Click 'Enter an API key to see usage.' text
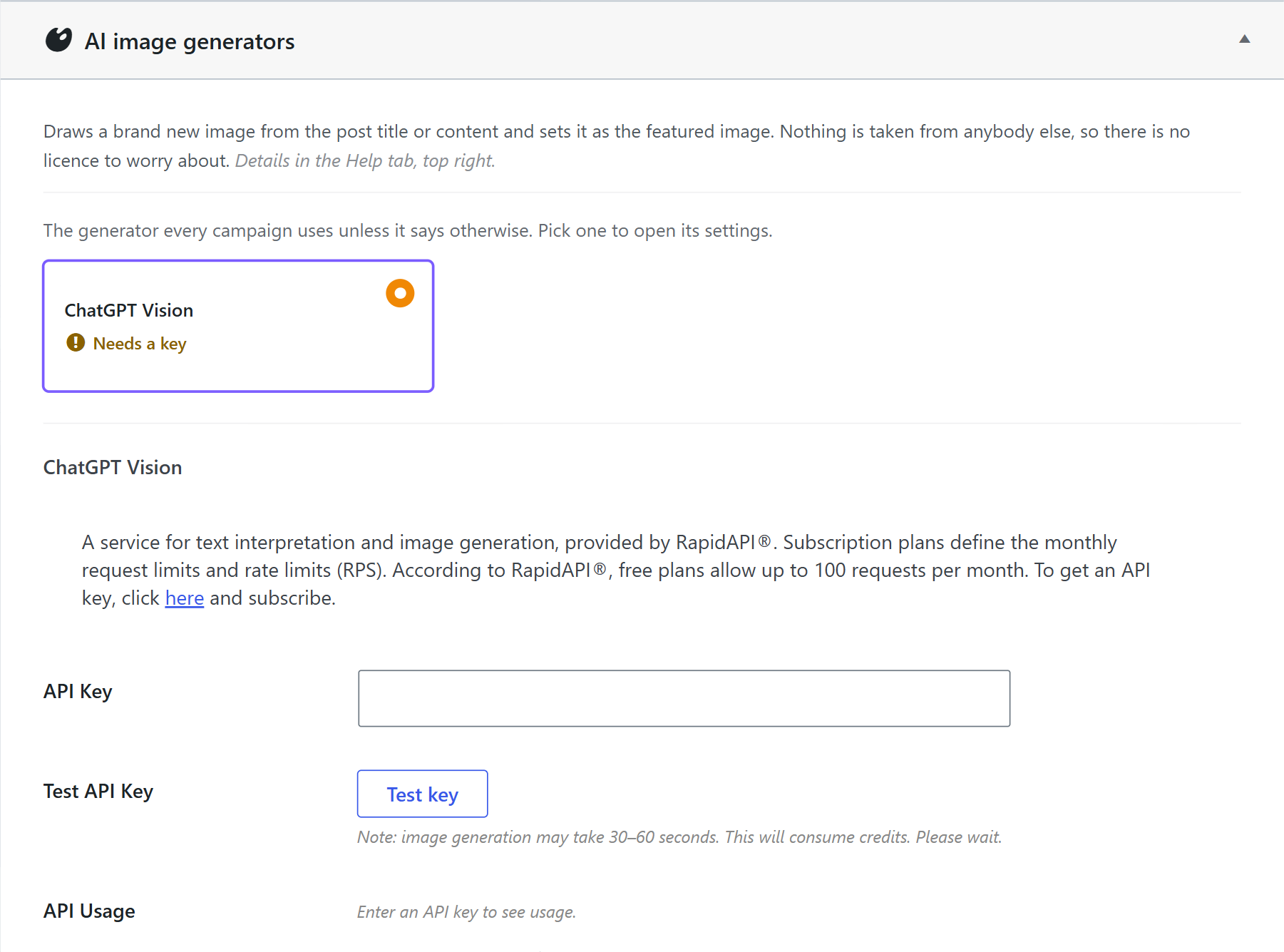This screenshot has height=952, width=1284. pos(466,912)
